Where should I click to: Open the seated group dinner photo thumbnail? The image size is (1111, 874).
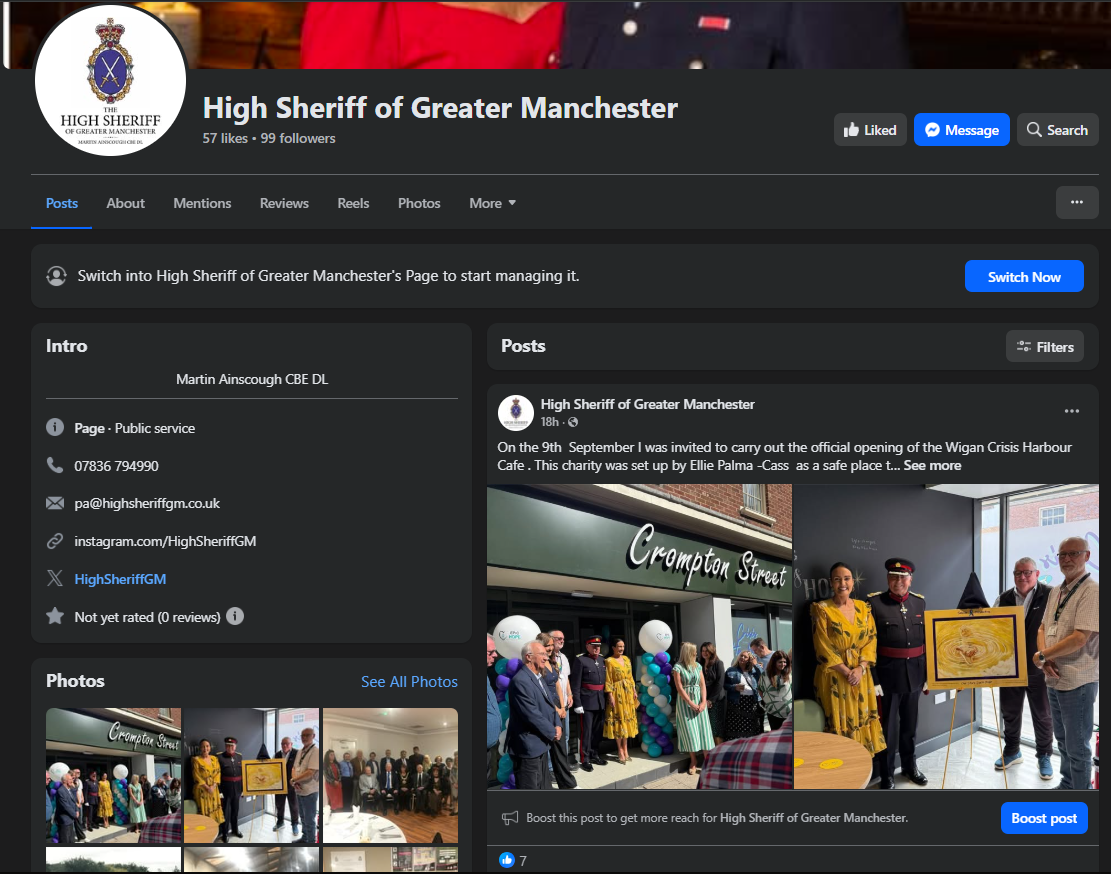coord(390,776)
